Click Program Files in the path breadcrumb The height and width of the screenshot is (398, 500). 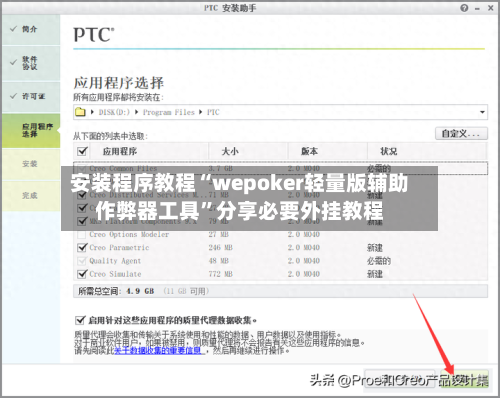169,112
